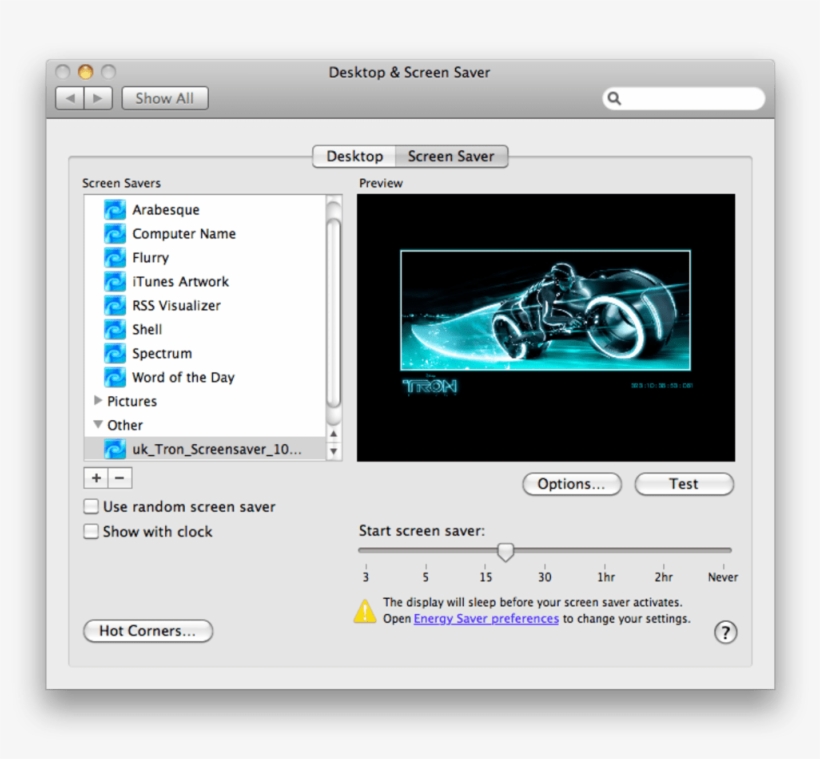Open help with the question mark button

point(725,632)
